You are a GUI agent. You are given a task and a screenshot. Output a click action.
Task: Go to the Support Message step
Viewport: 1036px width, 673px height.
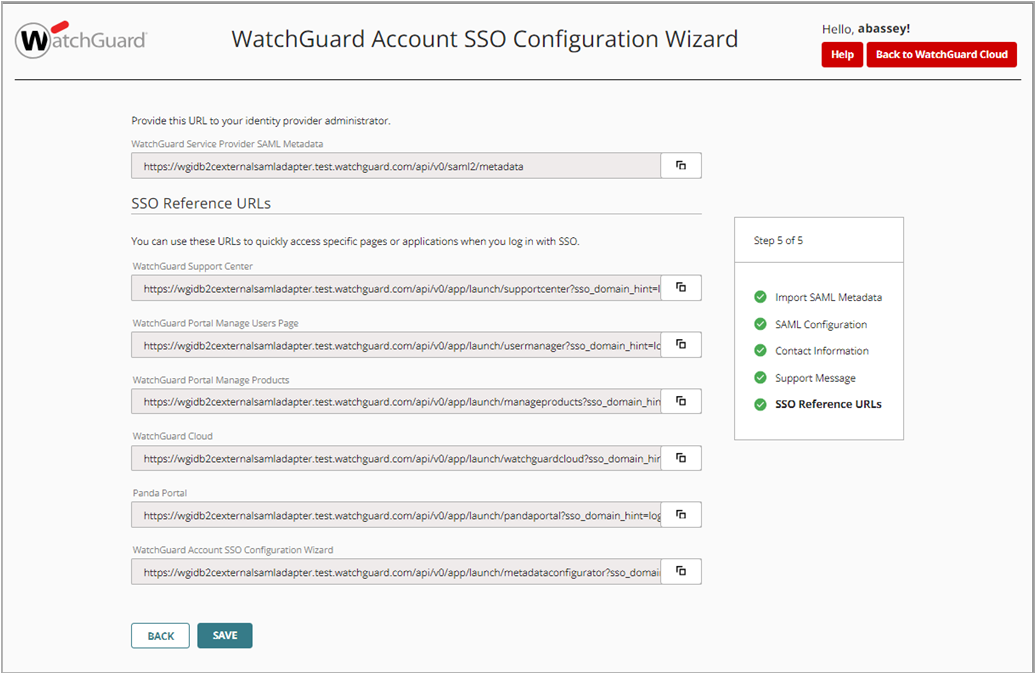[814, 378]
